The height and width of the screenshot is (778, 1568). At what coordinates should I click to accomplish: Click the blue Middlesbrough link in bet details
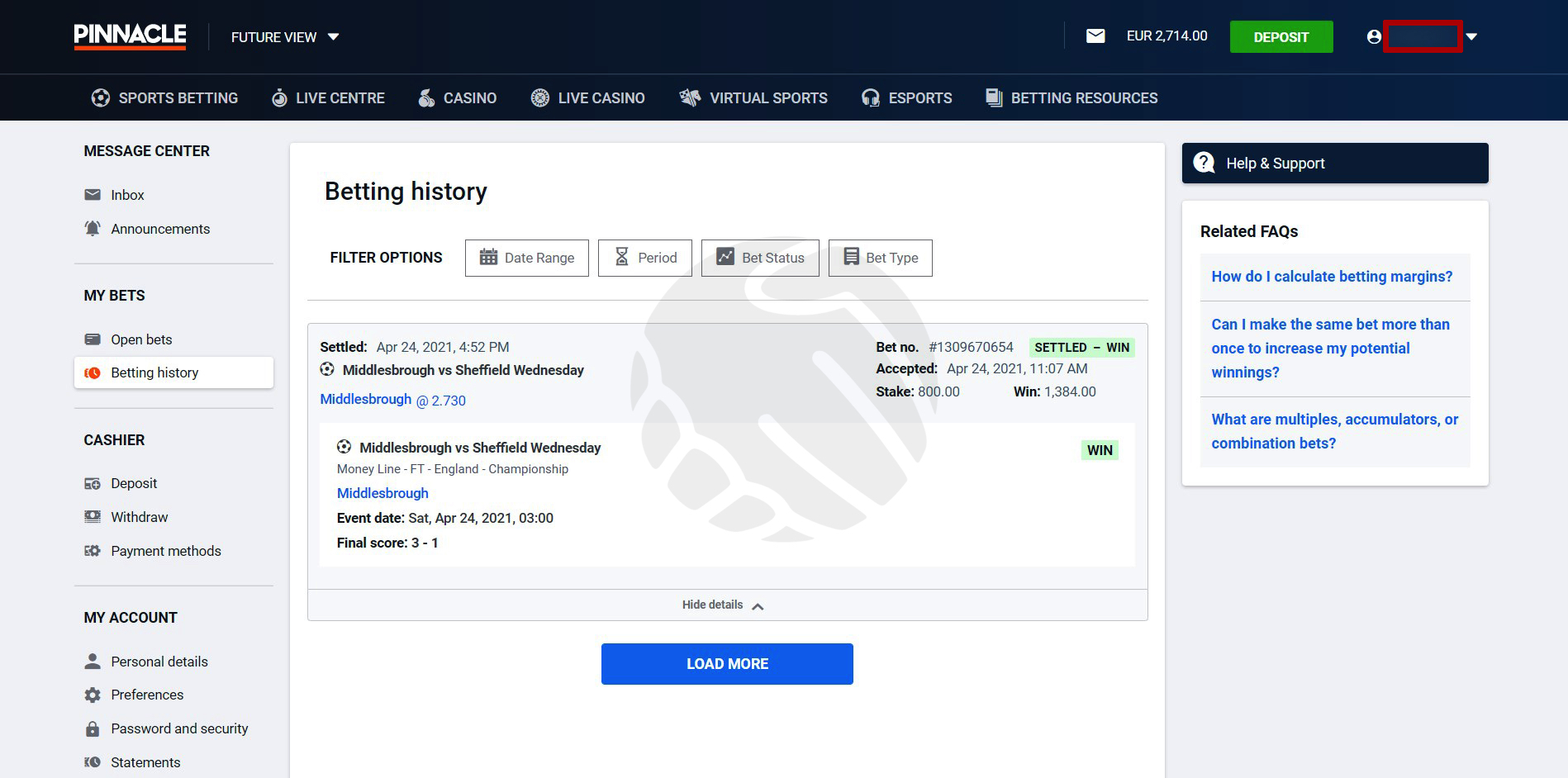(382, 493)
